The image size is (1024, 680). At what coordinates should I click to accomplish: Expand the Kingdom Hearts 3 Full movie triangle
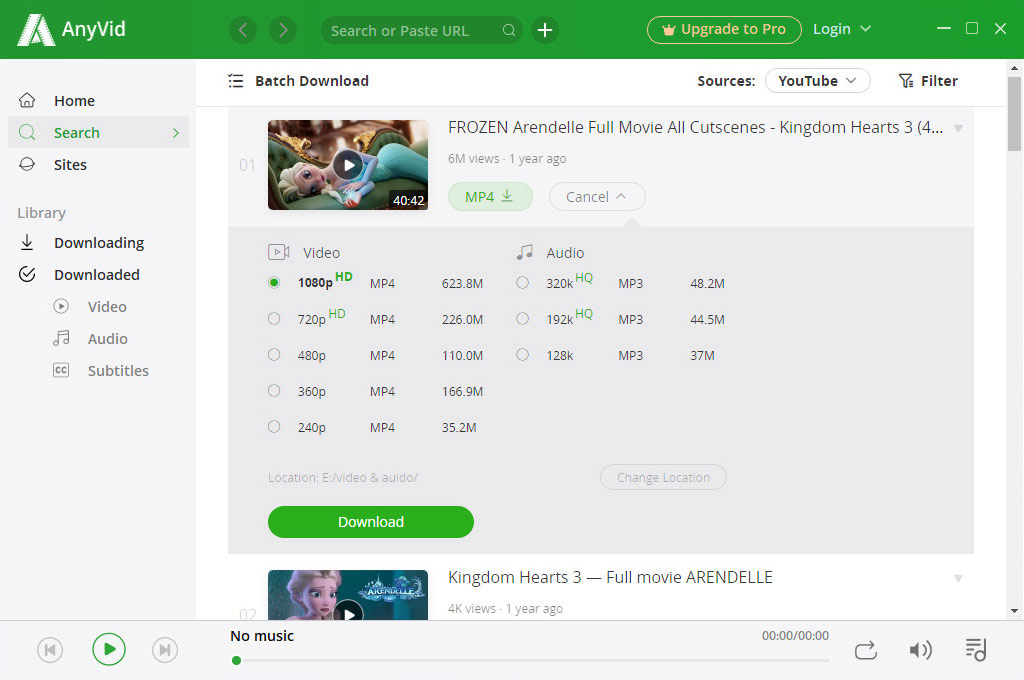pos(958,578)
